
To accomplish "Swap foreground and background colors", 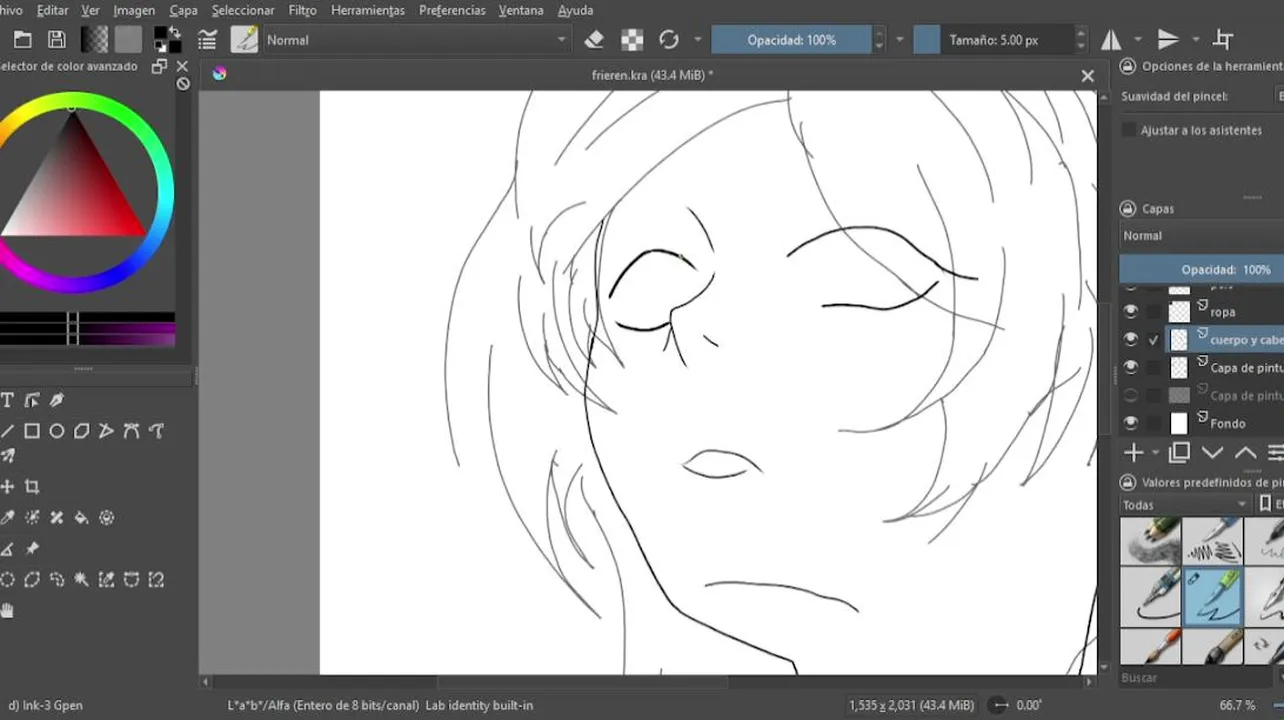I will [x=175, y=33].
